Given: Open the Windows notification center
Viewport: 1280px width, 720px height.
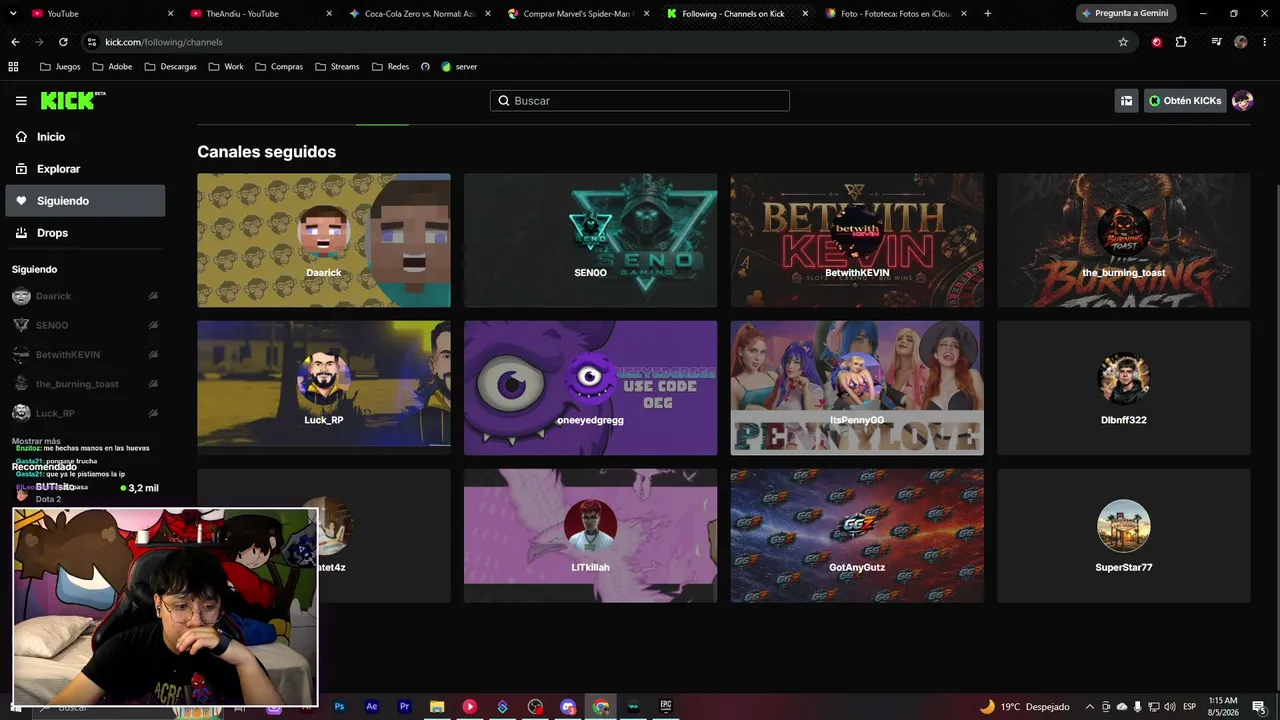Looking at the screenshot, I should [x=1258, y=707].
